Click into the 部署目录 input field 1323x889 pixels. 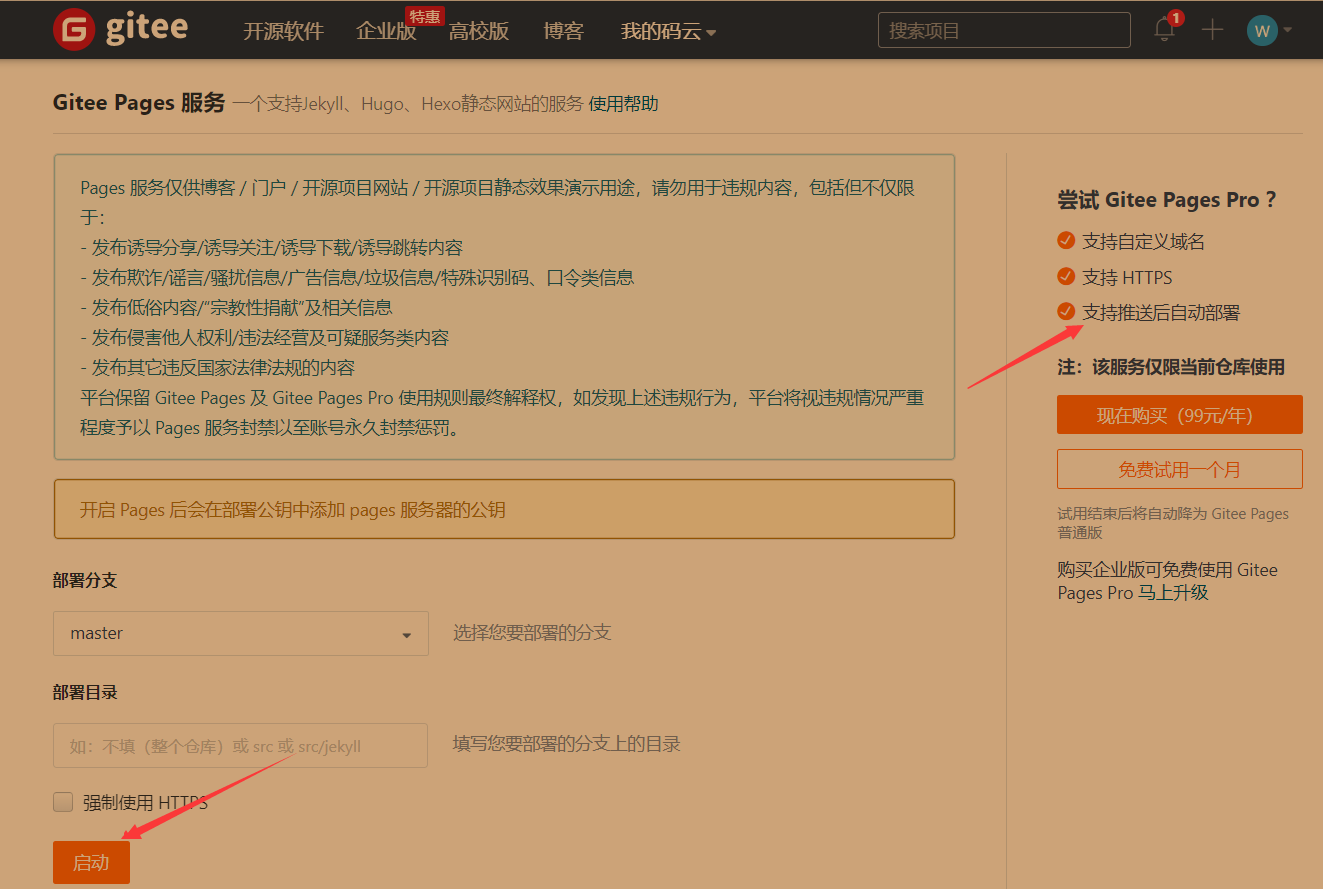click(x=240, y=746)
